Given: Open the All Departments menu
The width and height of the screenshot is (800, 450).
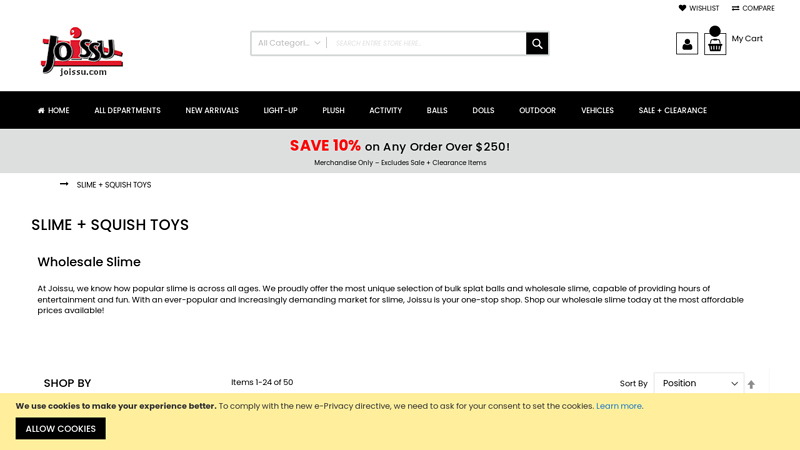Looking at the screenshot, I should [x=127, y=110].
